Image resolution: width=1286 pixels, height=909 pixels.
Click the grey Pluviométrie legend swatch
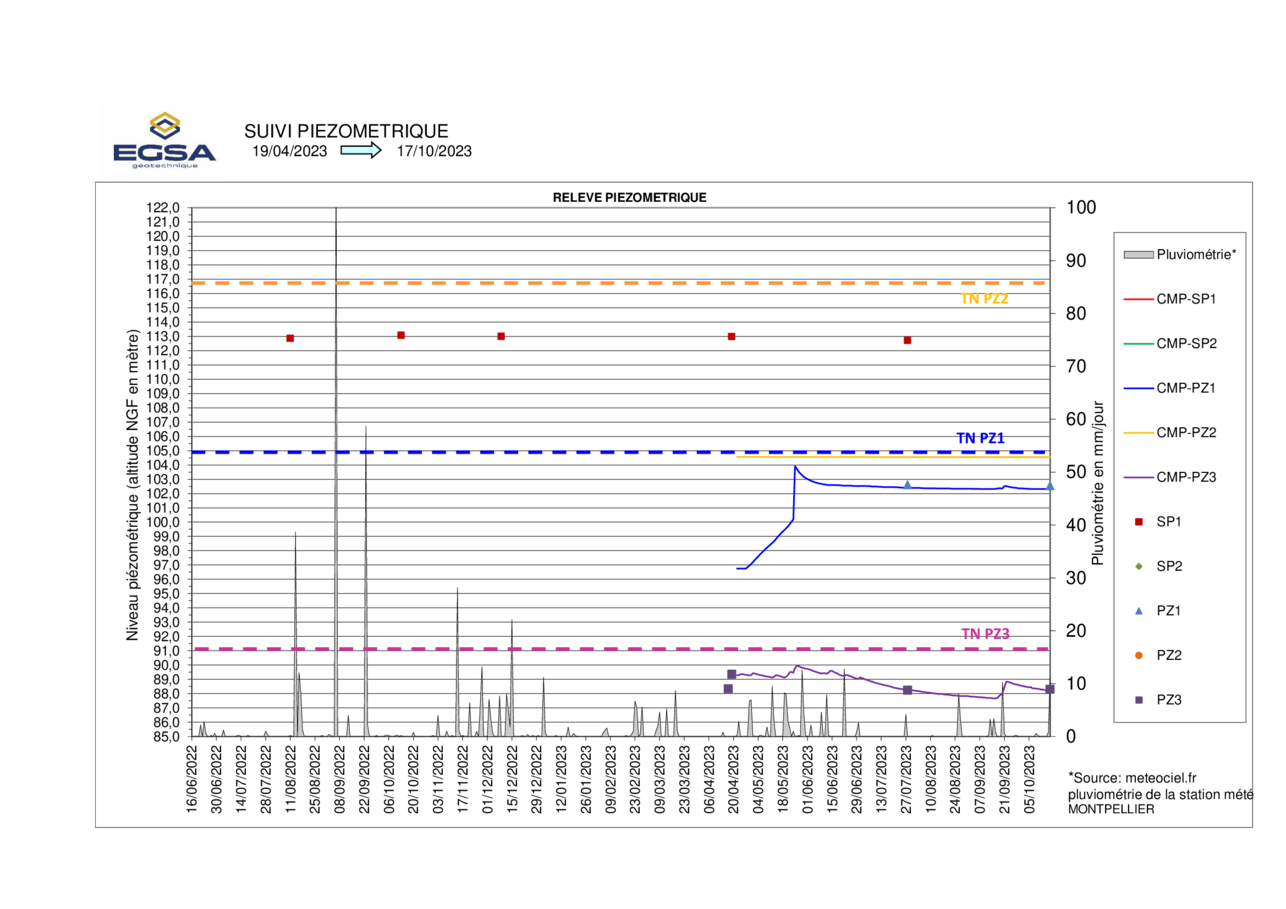tap(1137, 255)
